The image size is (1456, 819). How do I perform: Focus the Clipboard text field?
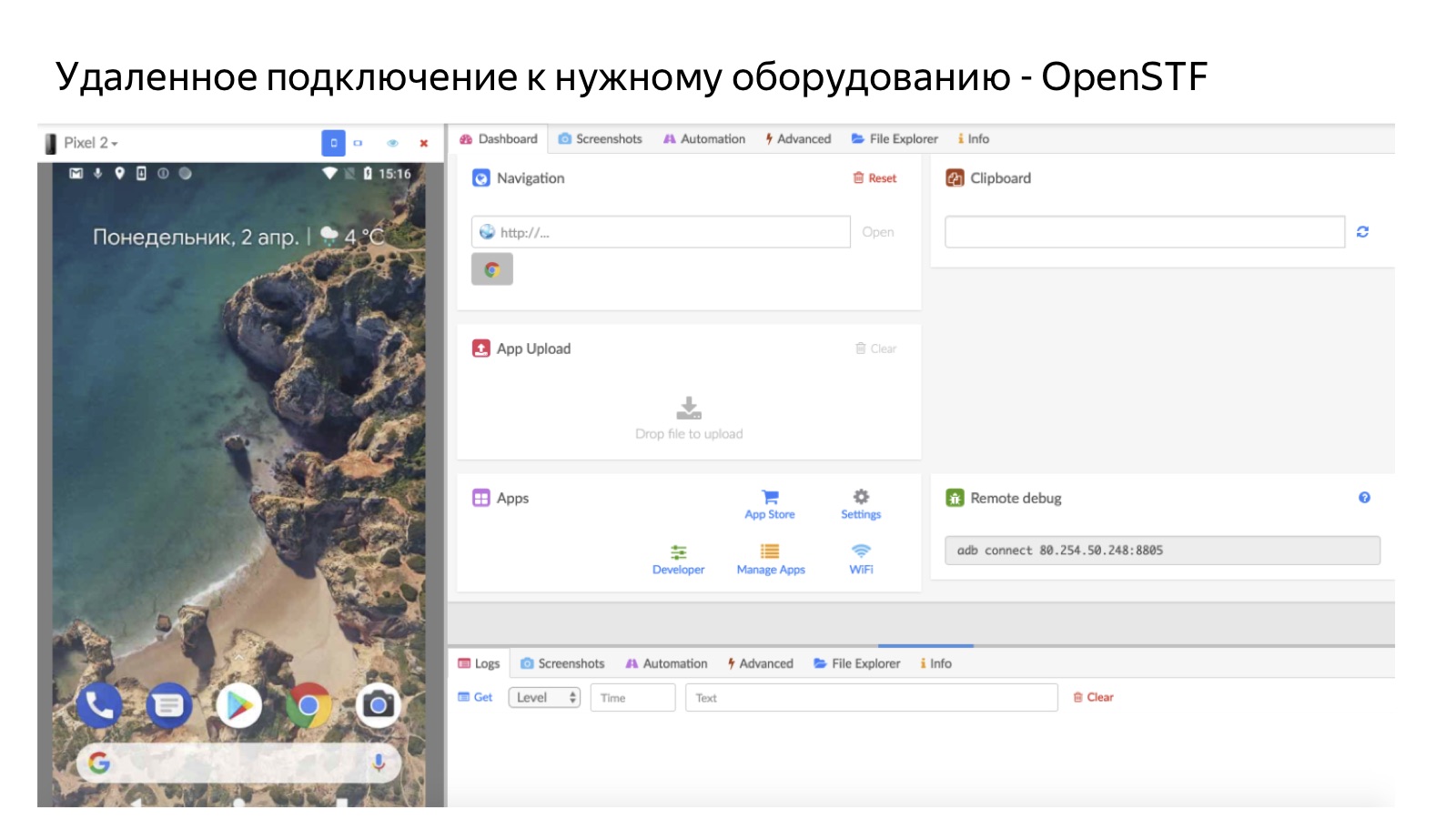(x=1145, y=232)
